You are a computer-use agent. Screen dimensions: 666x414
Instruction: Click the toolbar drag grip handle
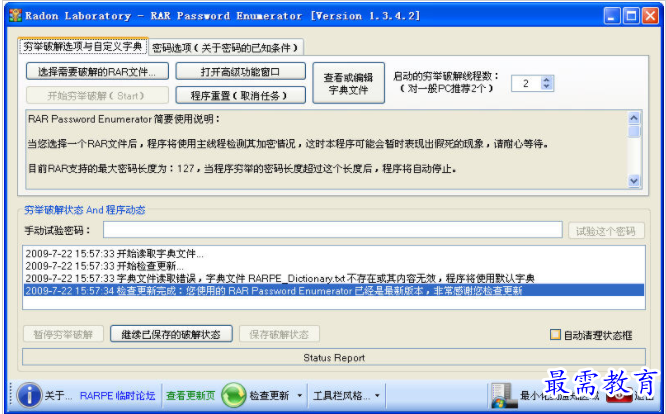[11, 395]
